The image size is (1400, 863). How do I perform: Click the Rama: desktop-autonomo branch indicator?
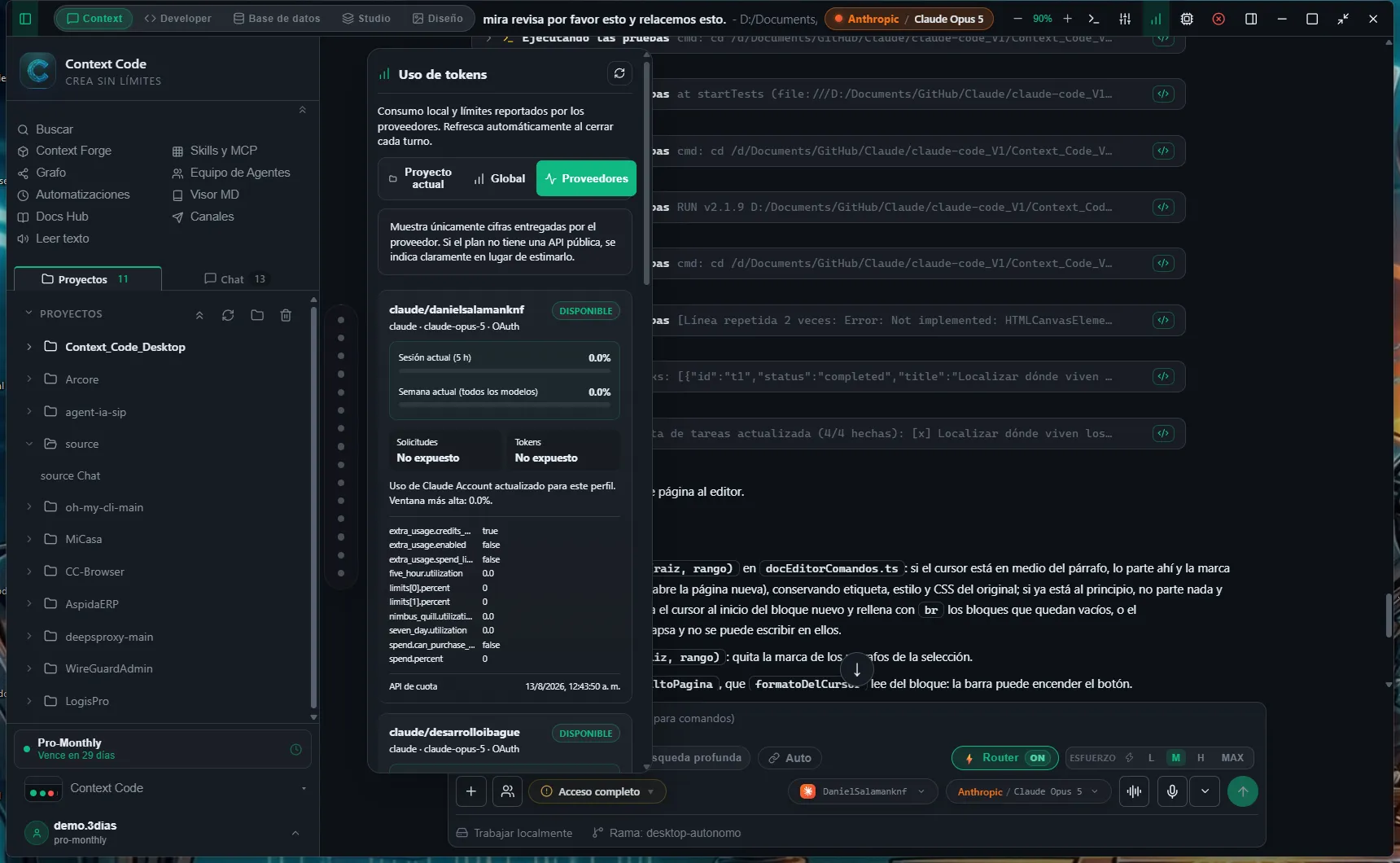coord(667,833)
